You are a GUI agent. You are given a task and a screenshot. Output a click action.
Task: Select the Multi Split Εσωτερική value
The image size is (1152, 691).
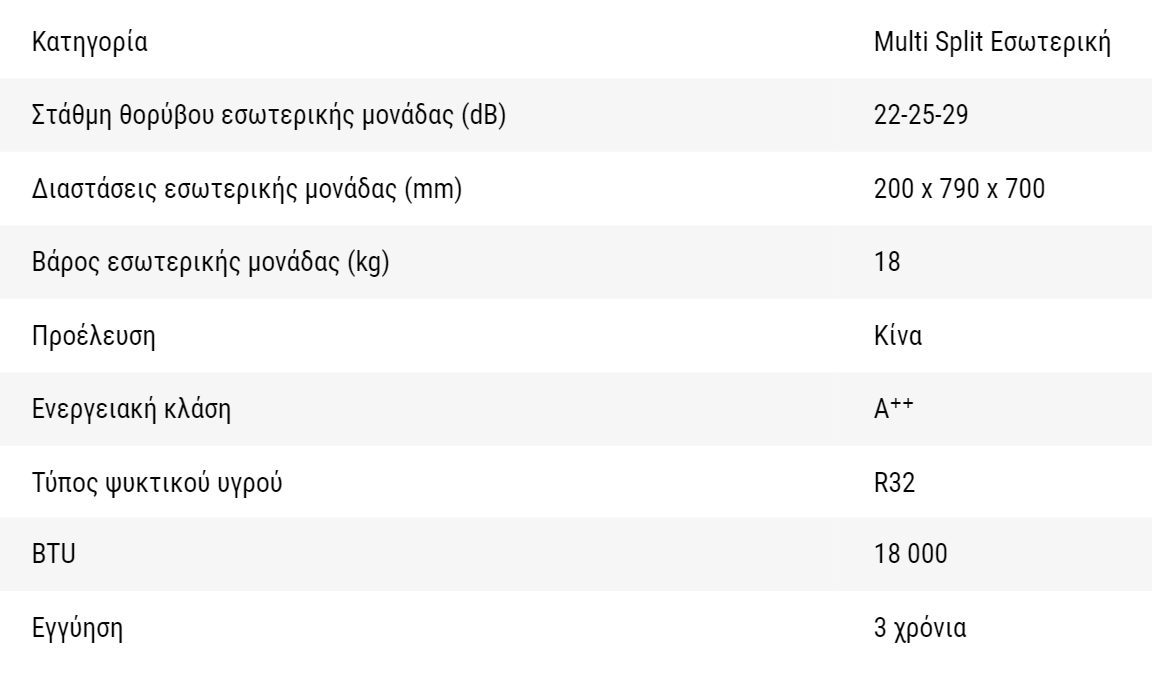(992, 42)
